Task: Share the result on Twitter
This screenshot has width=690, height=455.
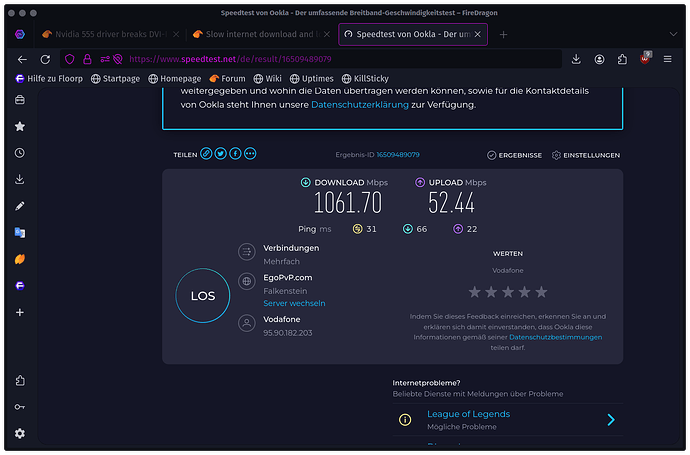Action: pyautogui.click(x=220, y=154)
